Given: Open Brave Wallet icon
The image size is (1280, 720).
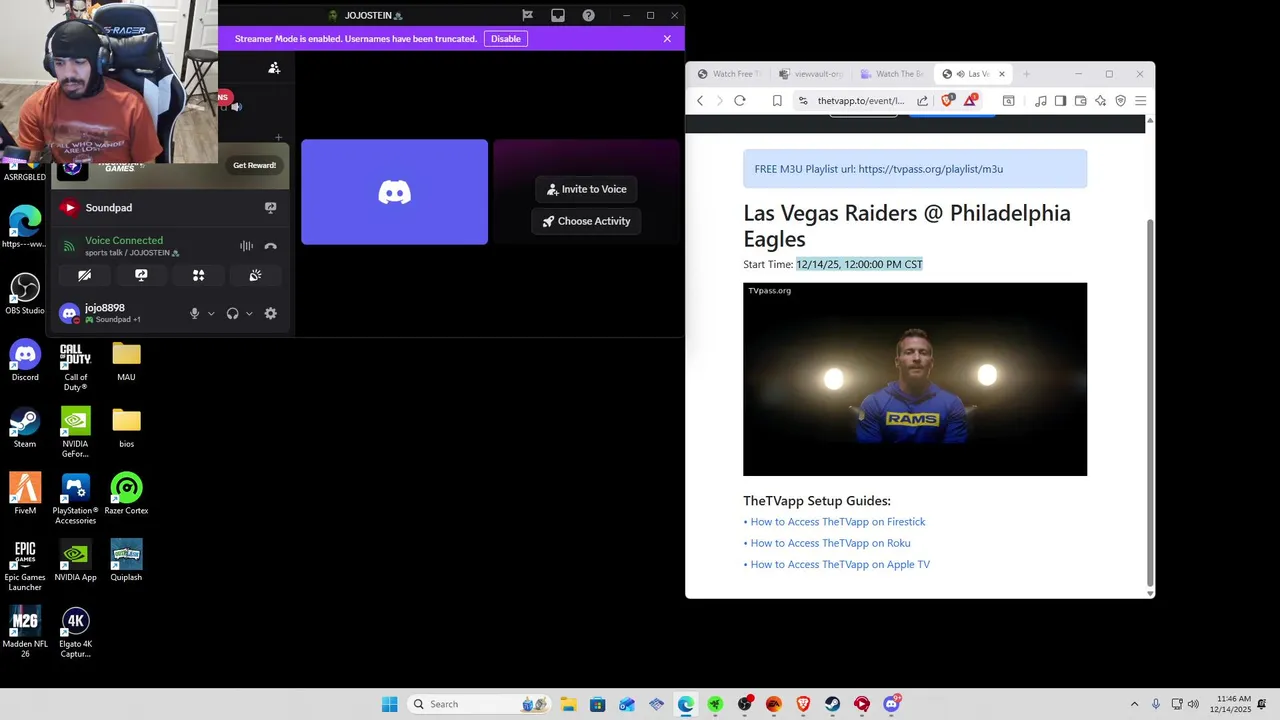Looking at the screenshot, I should click(1080, 101).
